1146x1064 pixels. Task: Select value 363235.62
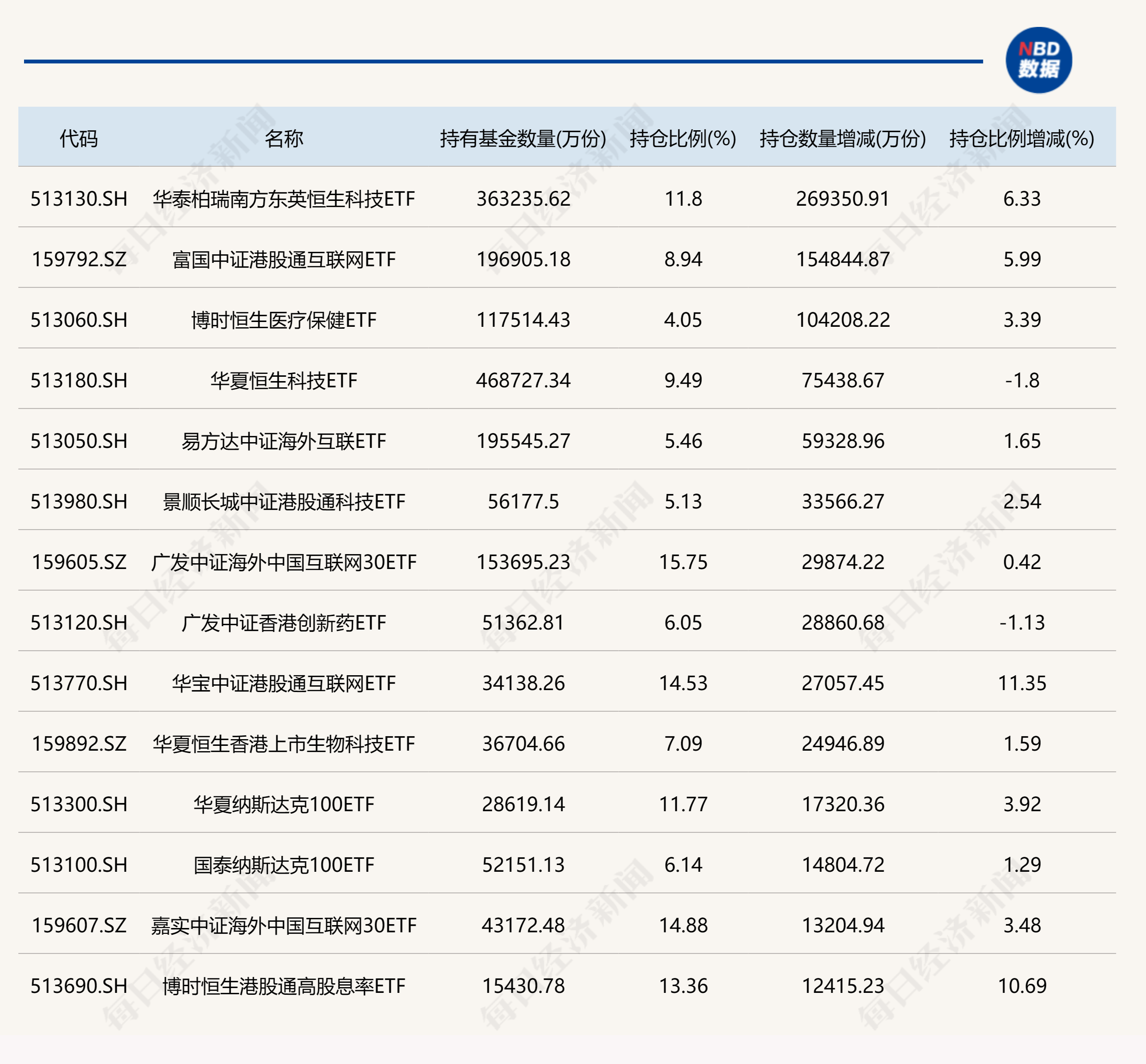523,198
